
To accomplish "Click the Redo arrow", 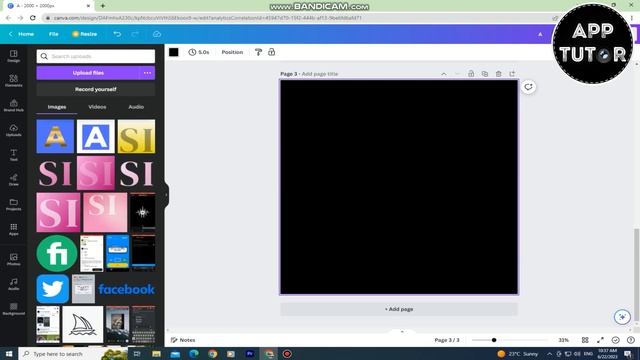I will [x=135, y=34].
